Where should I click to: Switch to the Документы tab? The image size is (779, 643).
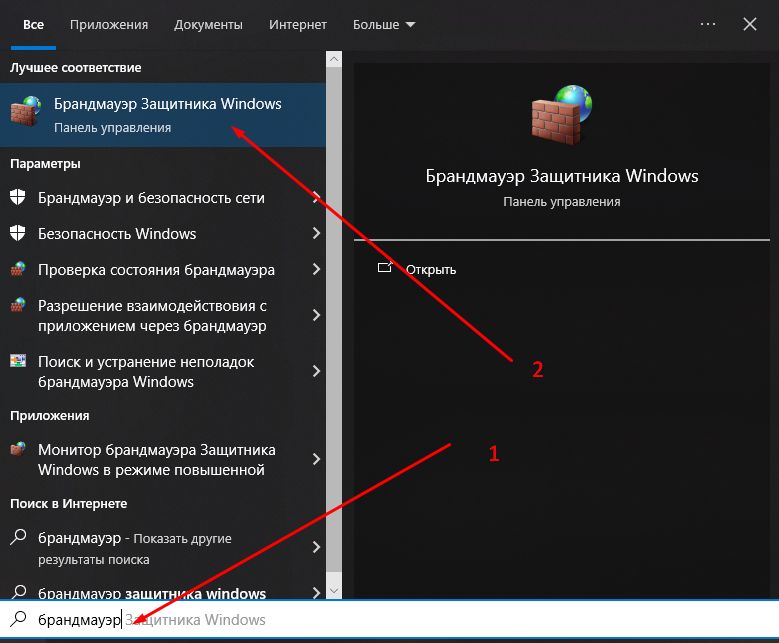coord(208,24)
